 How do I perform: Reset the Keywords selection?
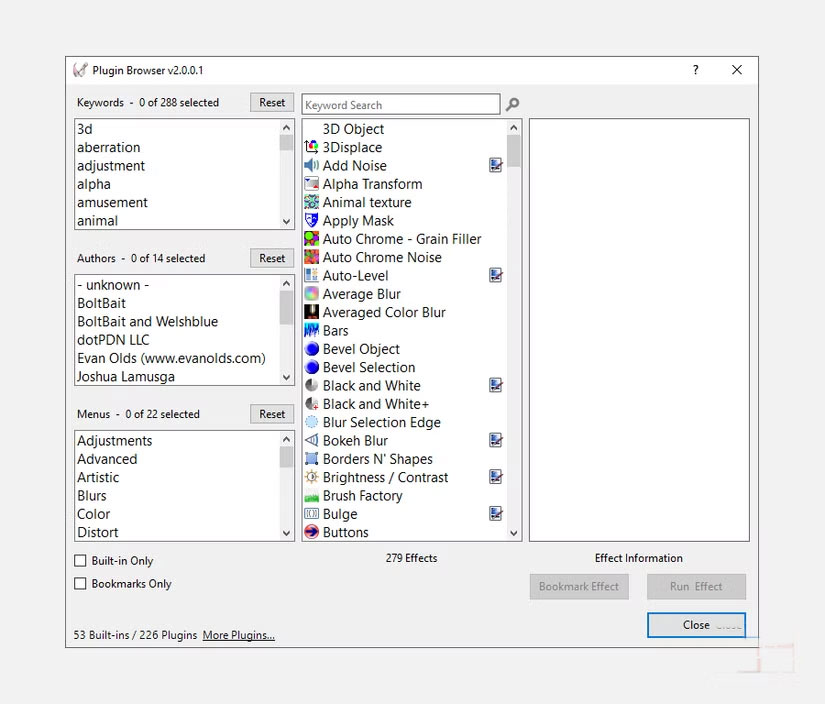point(271,102)
